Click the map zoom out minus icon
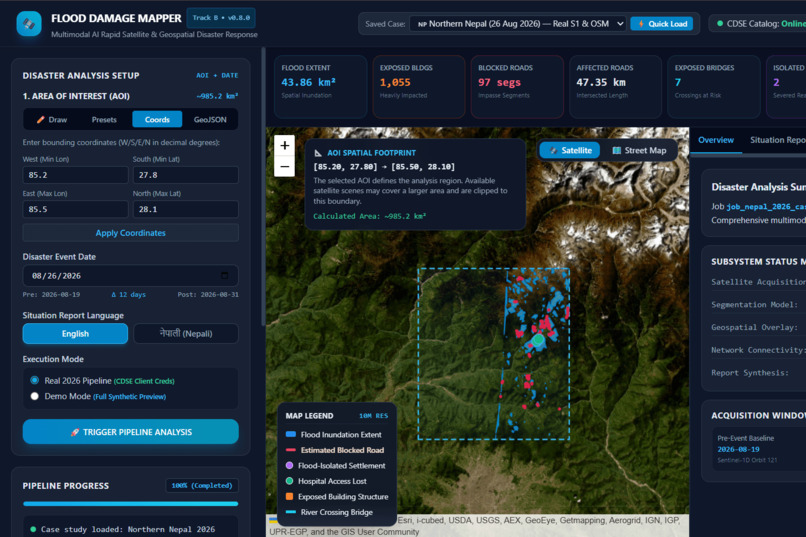The width and height of the screenshot is (806, 537). 284,166
